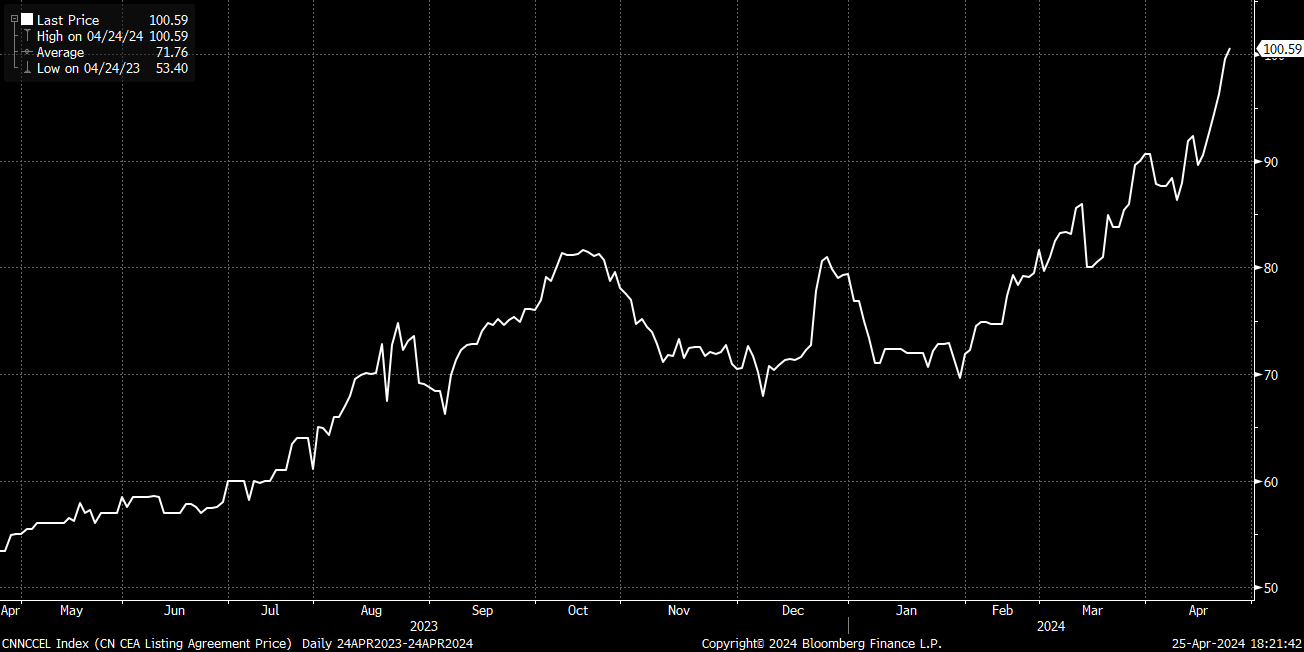Image resolution: width=1304 pixels, height=652 pixels.
Task: Click the High marker icon in legend
Action: (x=27, y=36)
